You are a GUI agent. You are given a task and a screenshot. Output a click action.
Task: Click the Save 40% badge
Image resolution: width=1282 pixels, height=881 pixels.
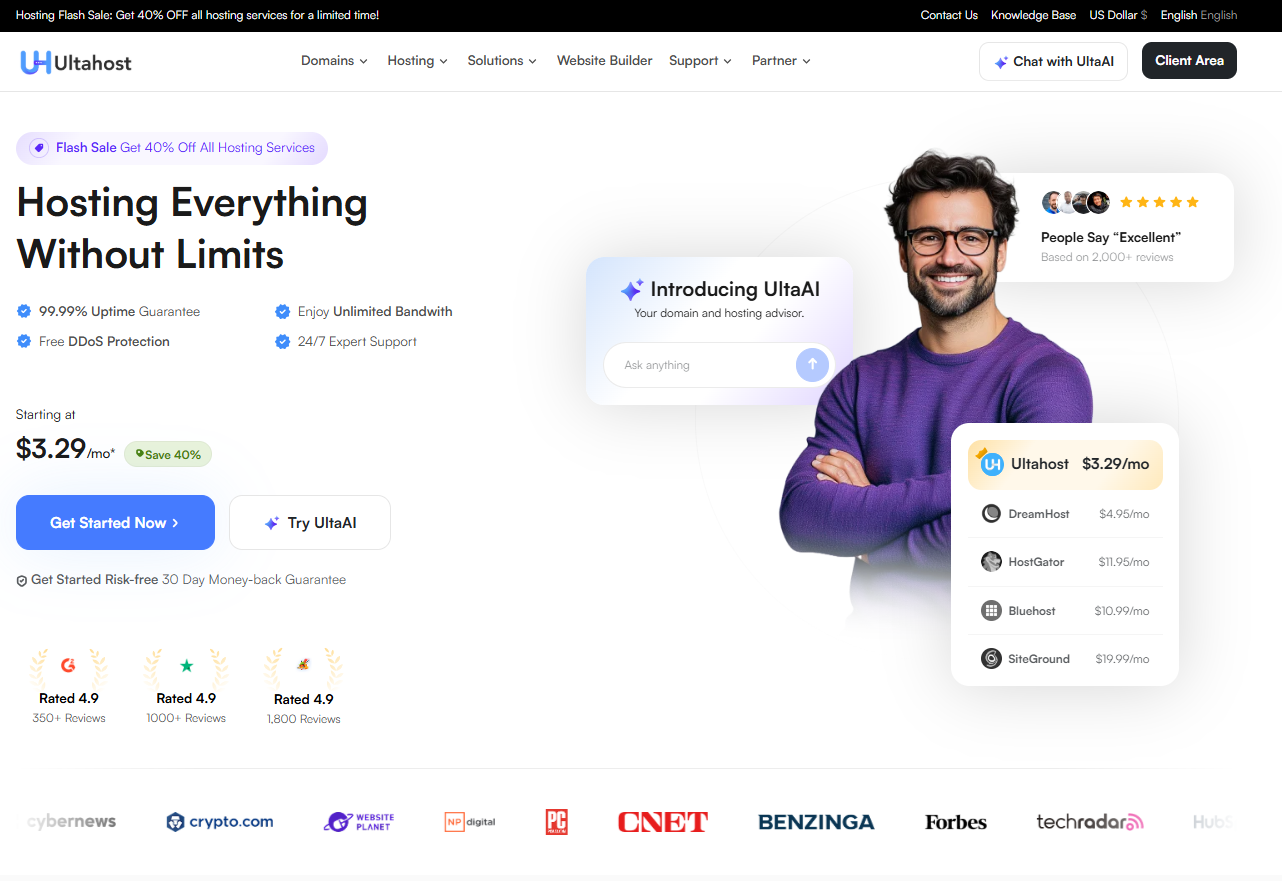point(168,455)
